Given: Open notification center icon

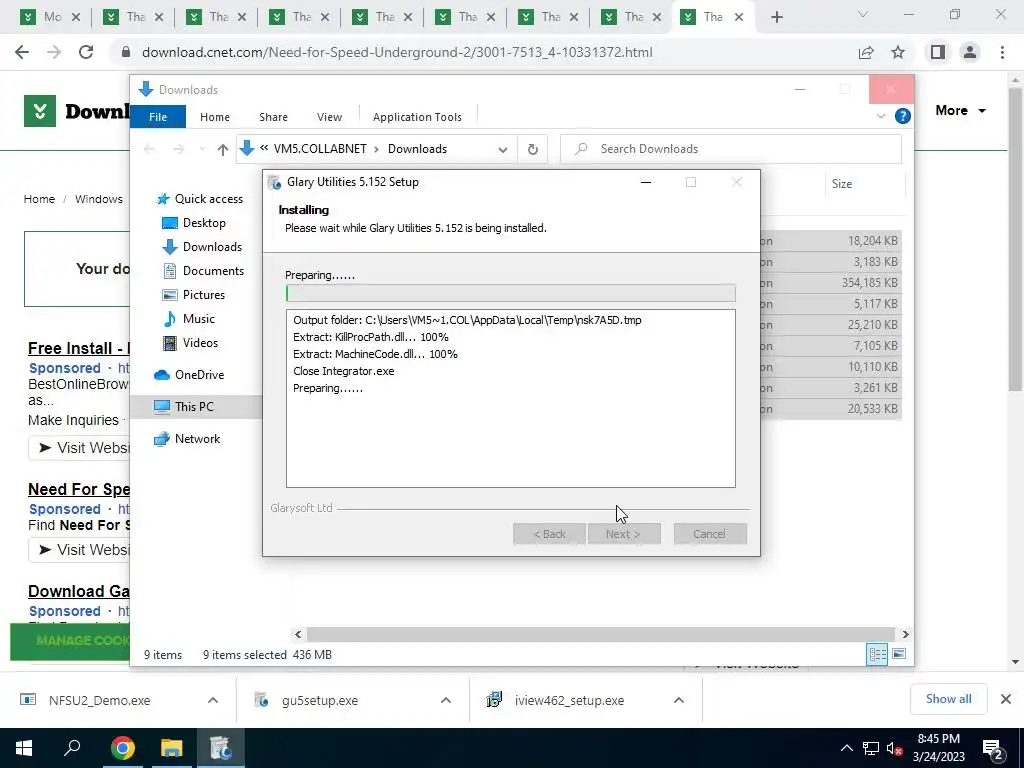Looking at the screenshot, I should pos(993,748).
